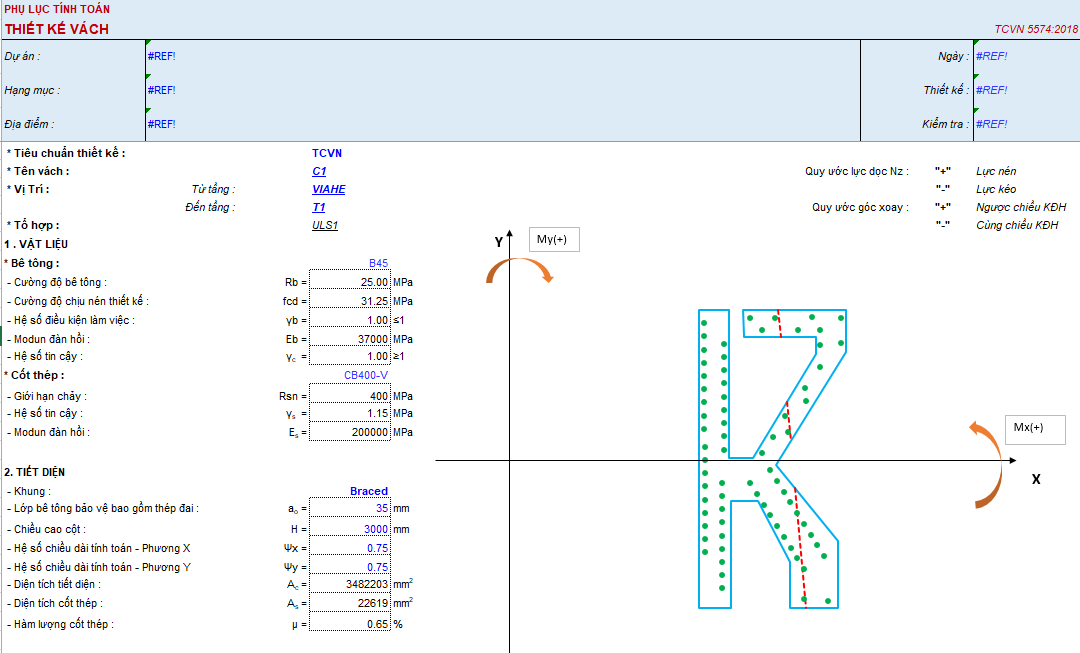Click the PHỤ LỤC TÍNH TOÁN heading
Viewport: 1080px width, 653px height.
tap(56, 9)
